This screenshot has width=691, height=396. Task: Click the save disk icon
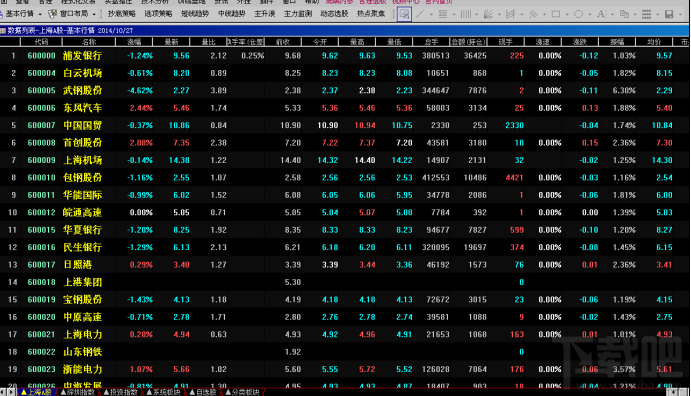(x=669, y=14)
